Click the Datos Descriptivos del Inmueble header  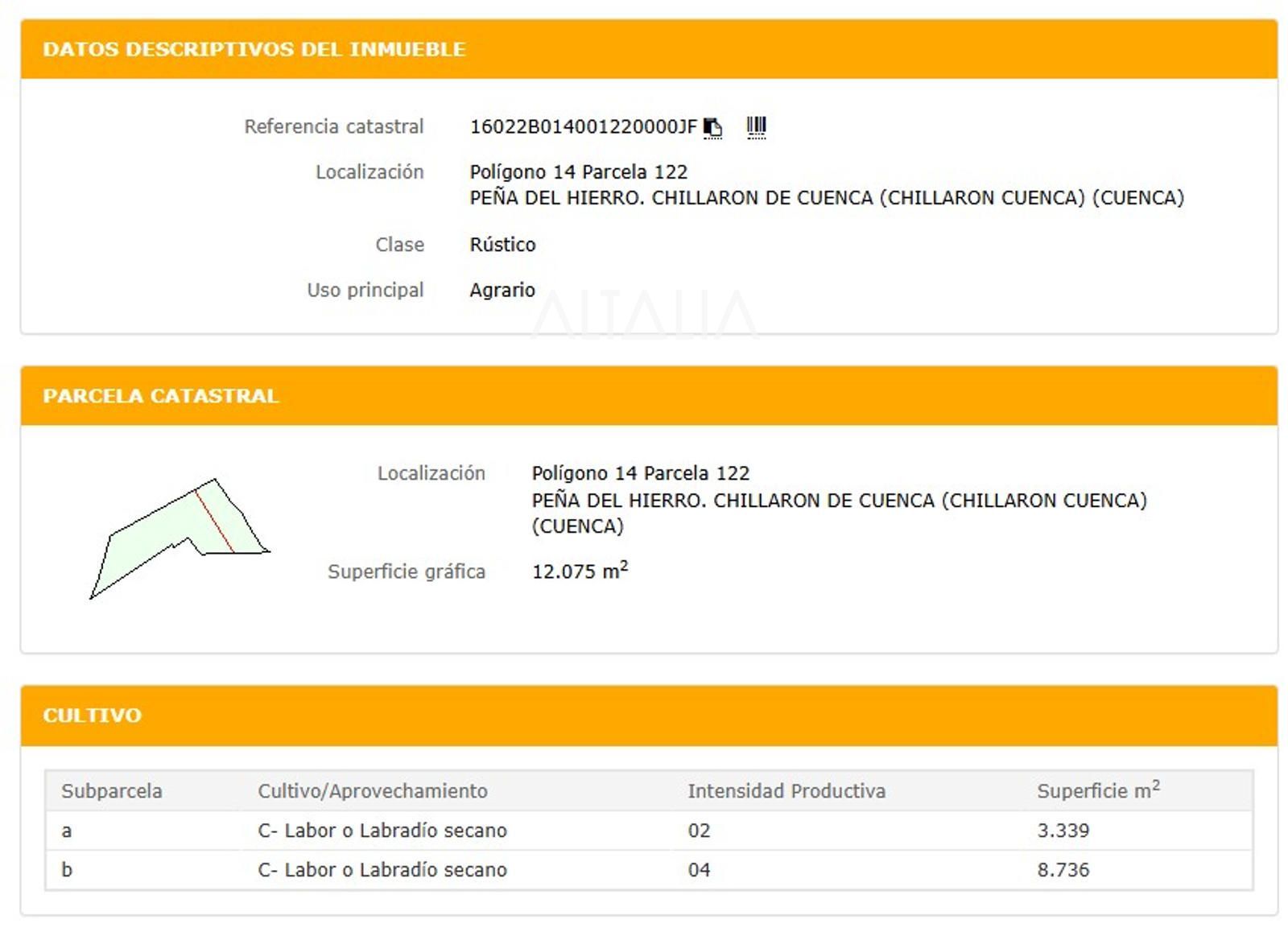(x=254, y=49)
